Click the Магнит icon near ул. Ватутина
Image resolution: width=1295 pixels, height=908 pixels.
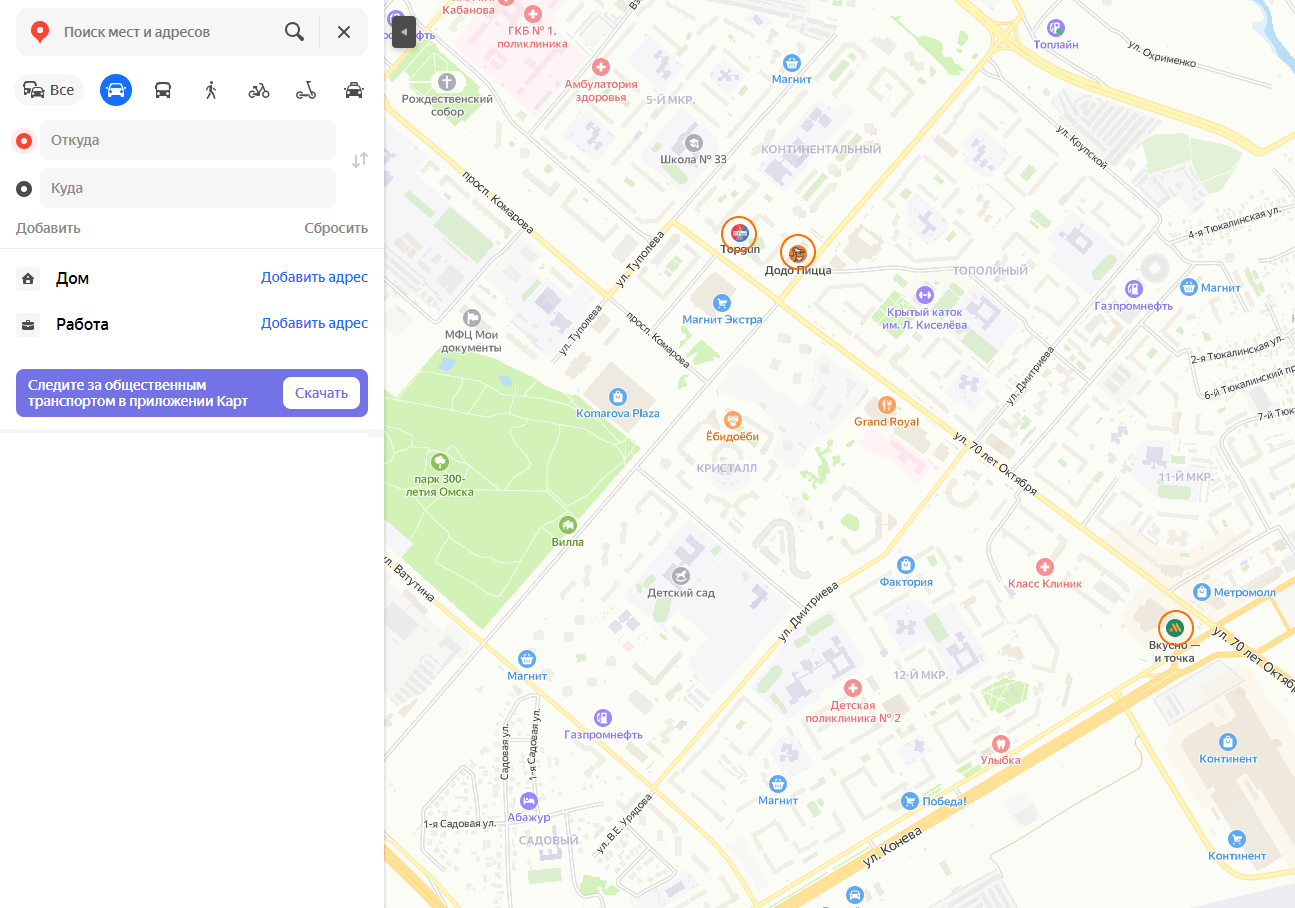pyautogui.click(x=527, y=659)
